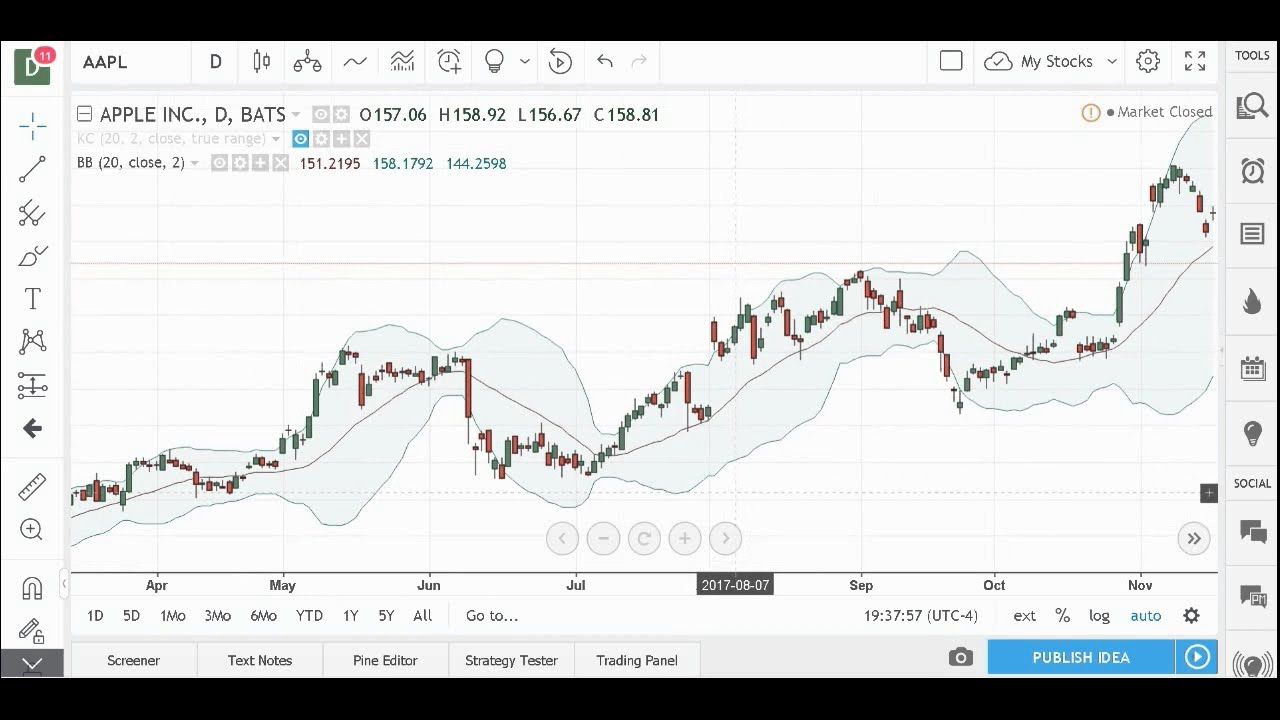Image resolution: width=1280 pixels, height=720 pixels.
Task: Select the zoom in magnifier tool
Action: [32, 530]
